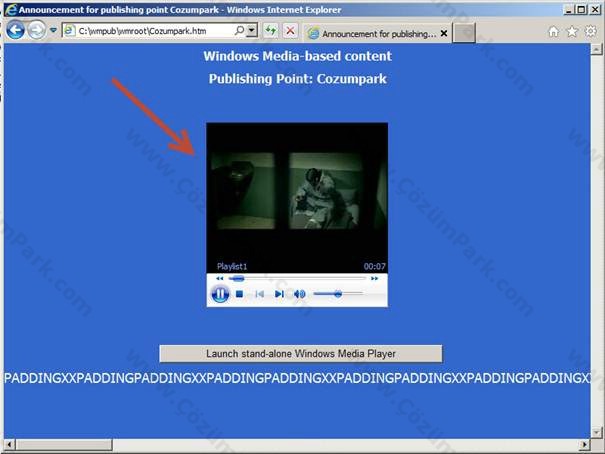This screenshot has width=605, height=454.
Task: Click the video seek bar
Action: [x=297, y=278]
